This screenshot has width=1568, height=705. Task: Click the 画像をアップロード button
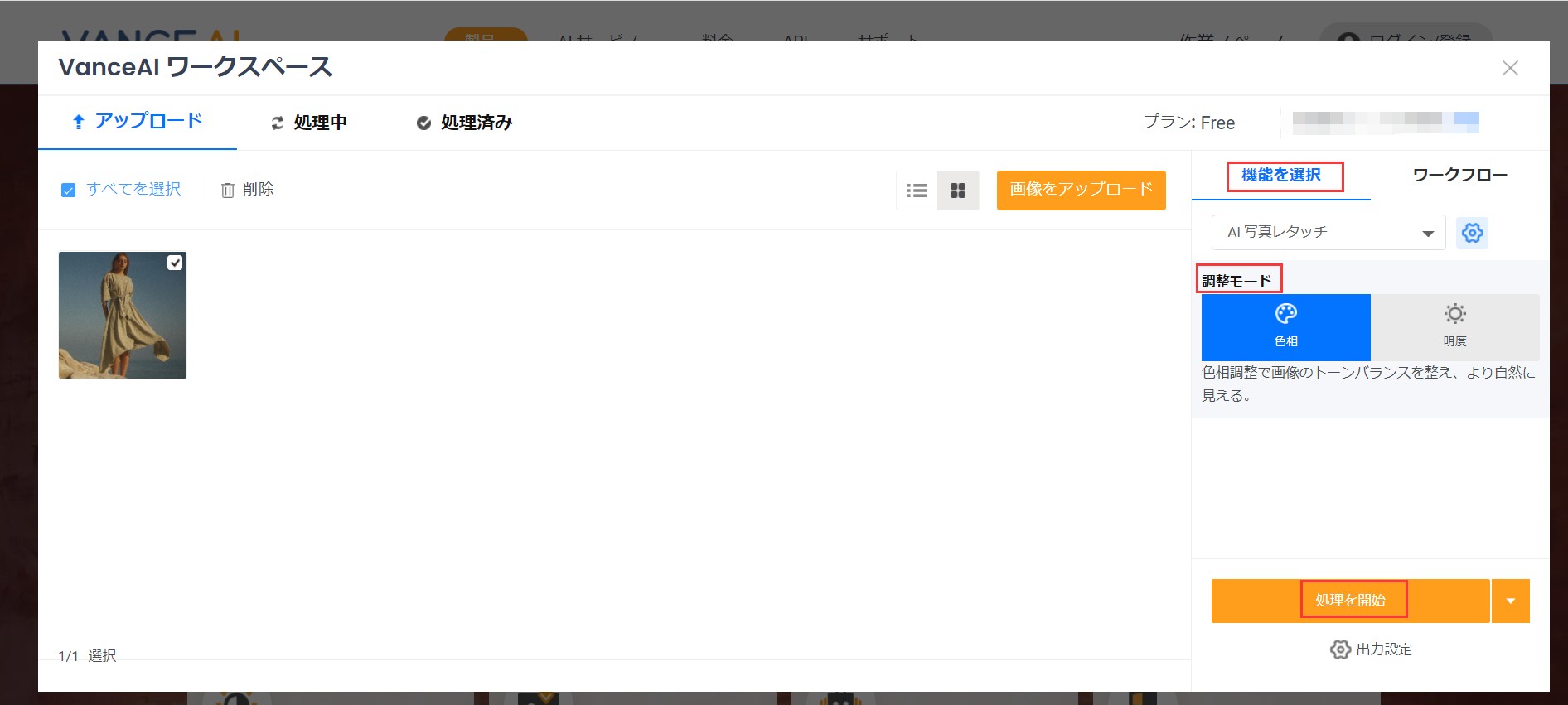pyautogui.click(x=1081, y=190)
